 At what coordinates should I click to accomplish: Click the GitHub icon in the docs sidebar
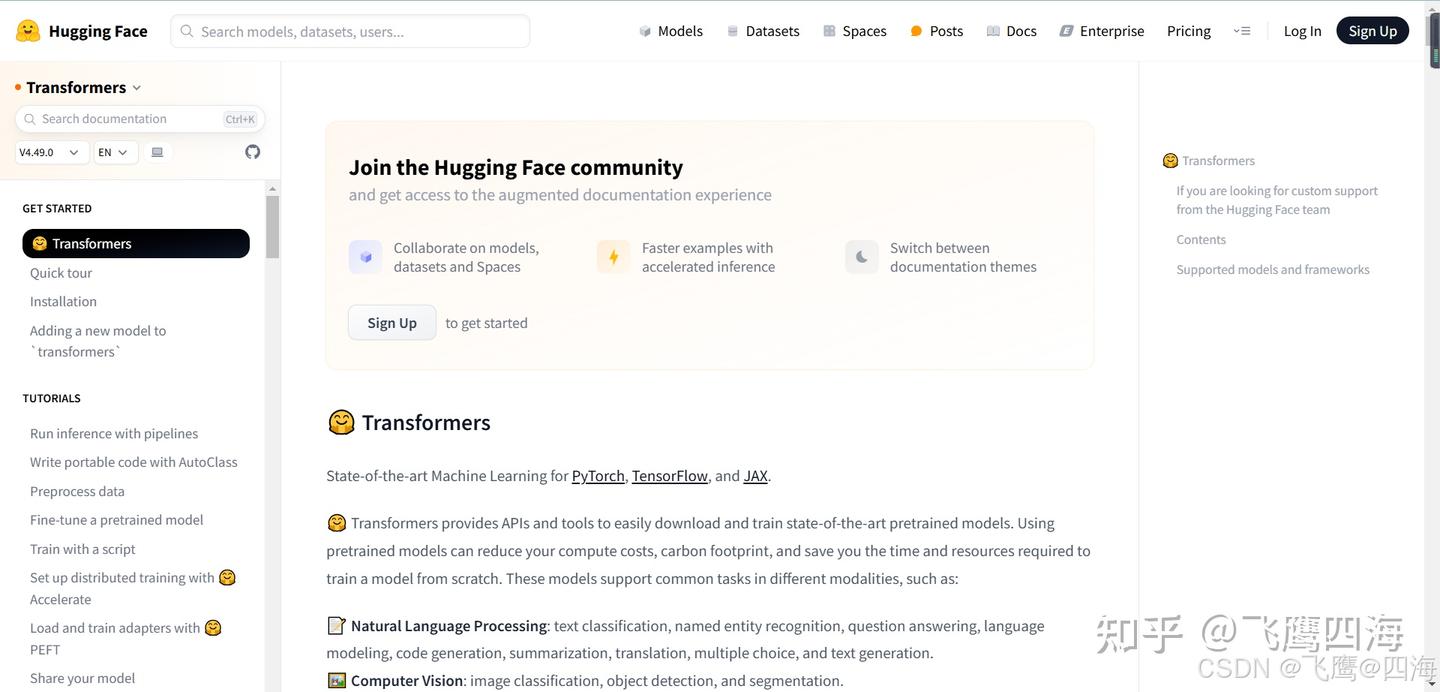(x=252, y=151)
